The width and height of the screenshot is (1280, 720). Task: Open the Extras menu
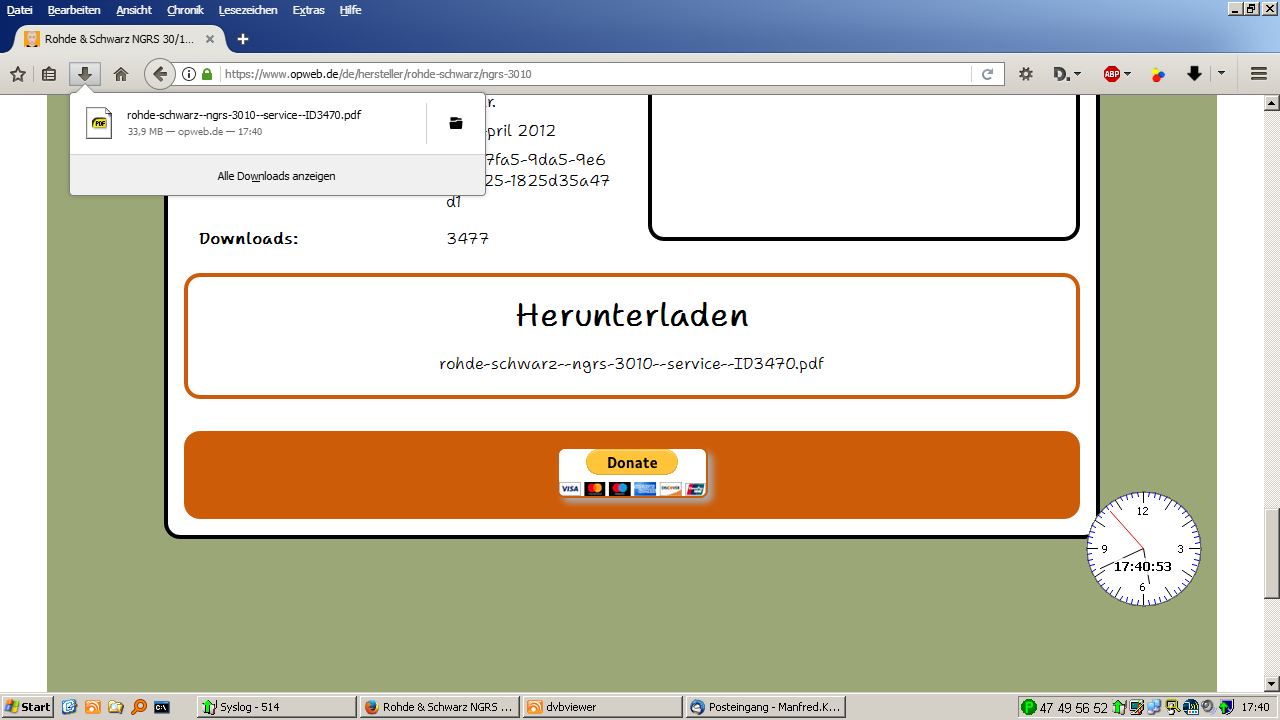click(x=309, y=10)
